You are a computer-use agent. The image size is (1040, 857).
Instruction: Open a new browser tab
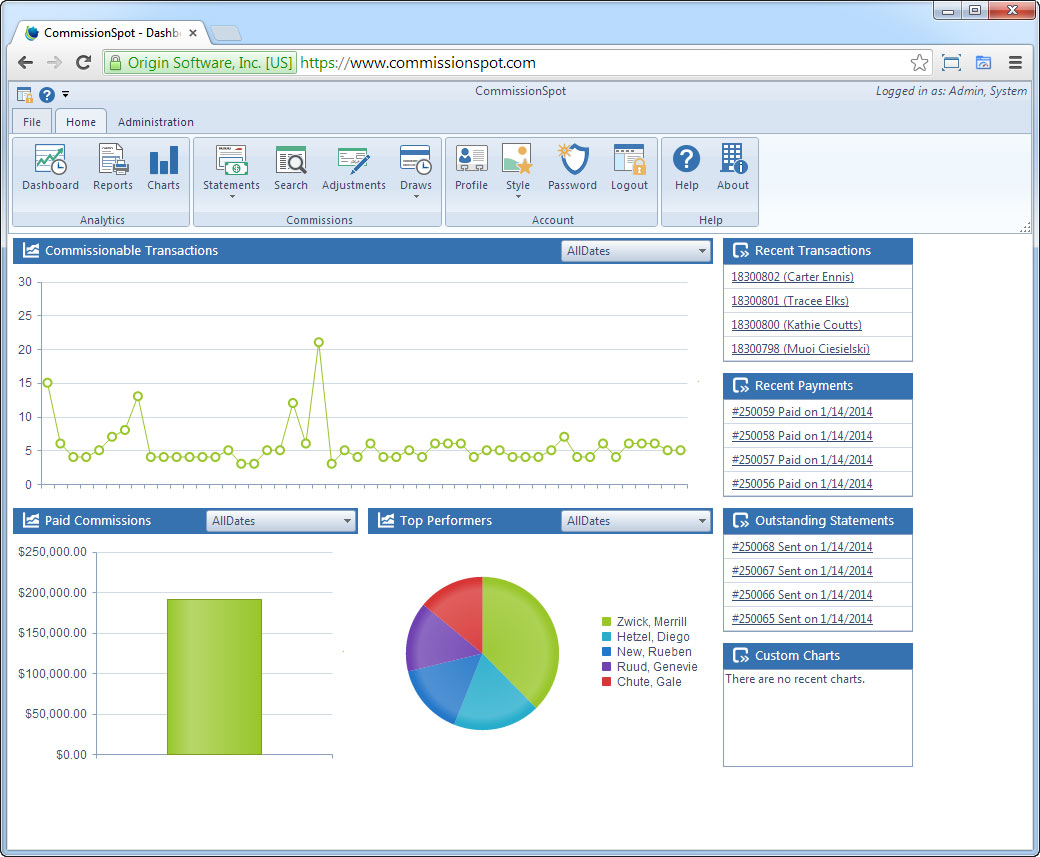coord(226,33)
